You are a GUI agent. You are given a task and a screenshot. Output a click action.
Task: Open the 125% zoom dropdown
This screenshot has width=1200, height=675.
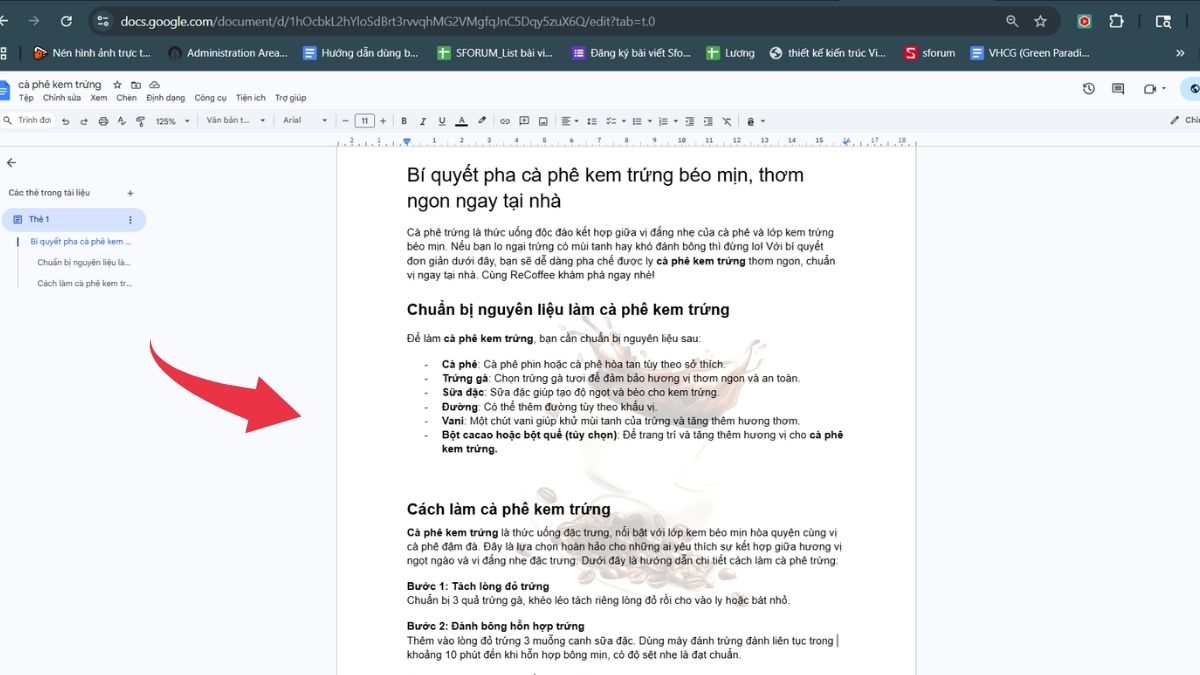[172, 121]
